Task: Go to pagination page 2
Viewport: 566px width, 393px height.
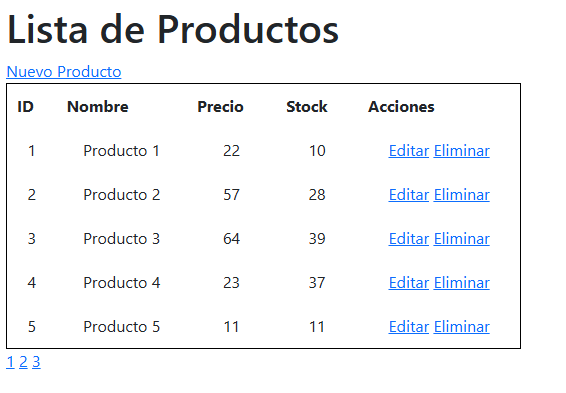Action: coord(23,362)
